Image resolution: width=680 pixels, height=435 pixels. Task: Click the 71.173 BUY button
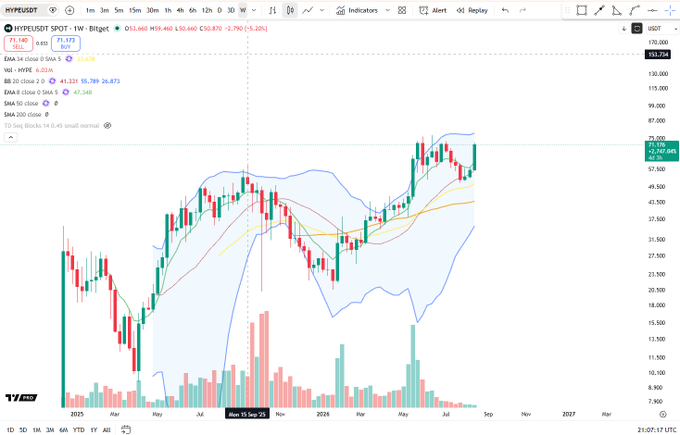(x=65, y=43)
